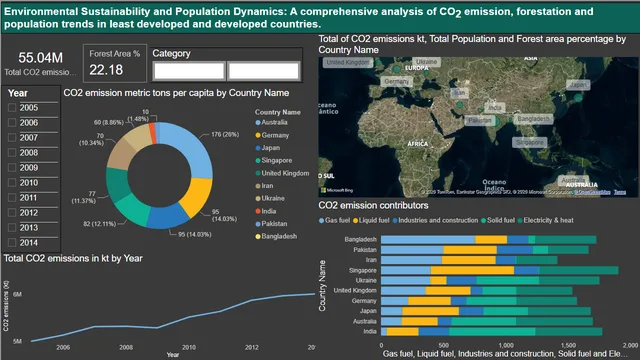Screen dimensions: 640x360
Task: Click the Total CO2 emissions 55.04M card
Action: pyautogui.click(x=40, y=63)
